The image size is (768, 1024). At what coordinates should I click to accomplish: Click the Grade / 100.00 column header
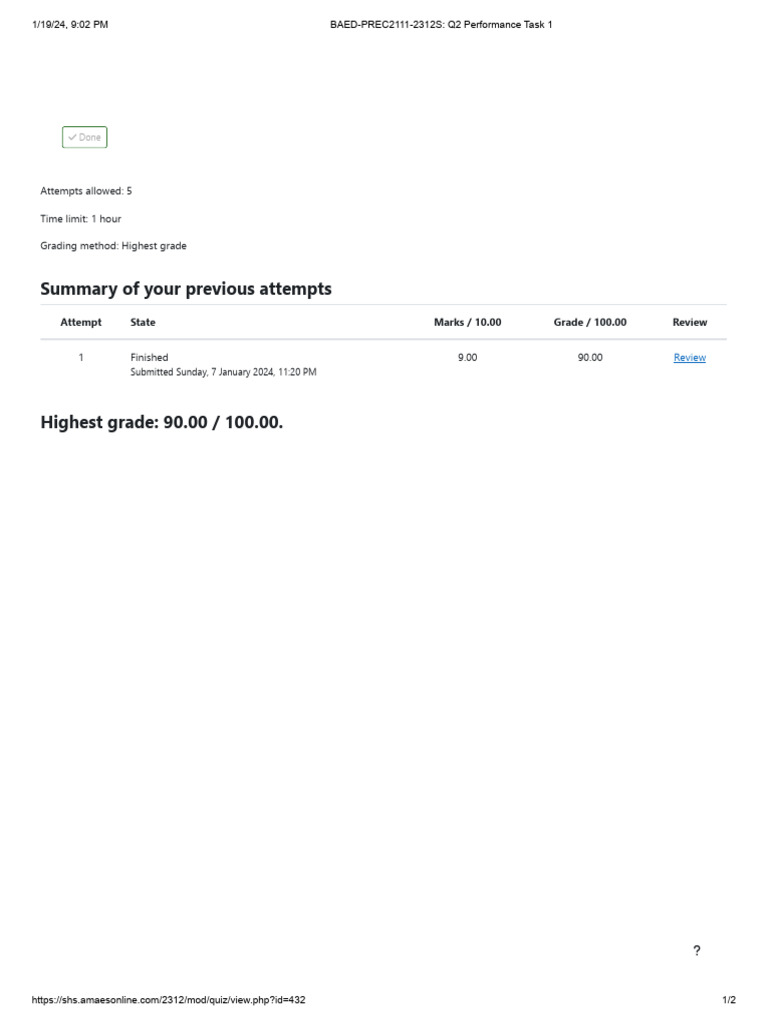pos(590,323)
